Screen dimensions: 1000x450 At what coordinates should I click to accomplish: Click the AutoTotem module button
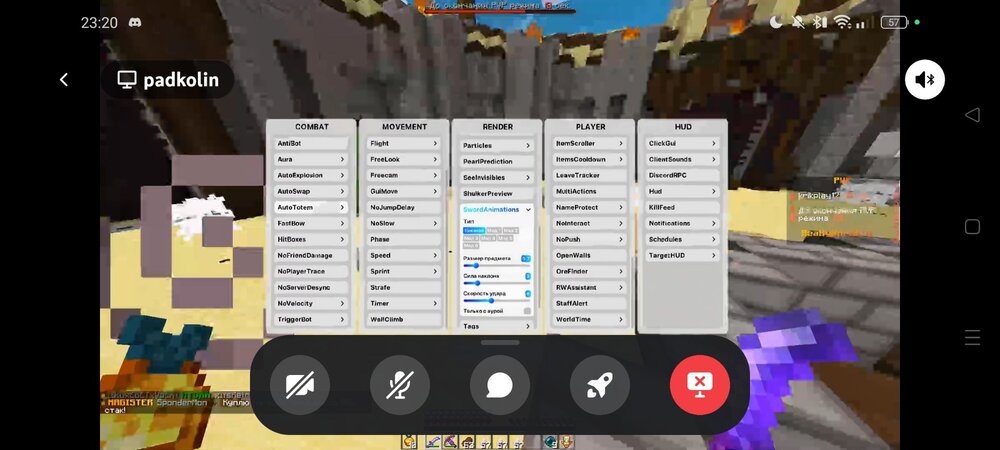pos(312,207)
